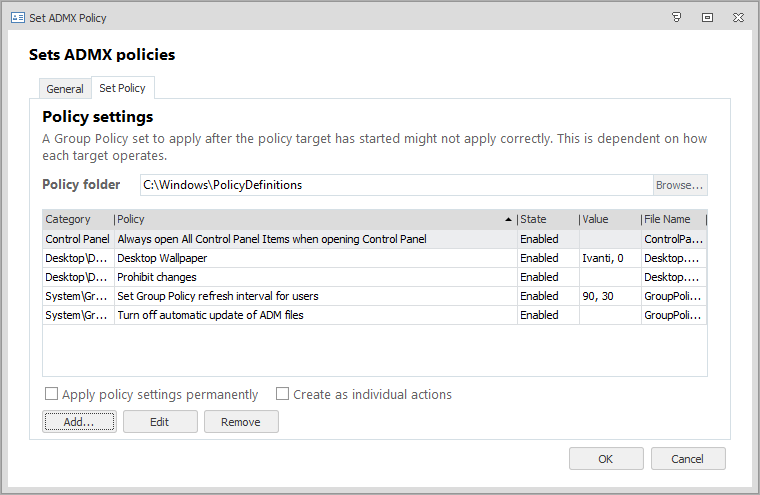Click the Remove button
The height and width of the screenshot is (495, 760).
241,422
